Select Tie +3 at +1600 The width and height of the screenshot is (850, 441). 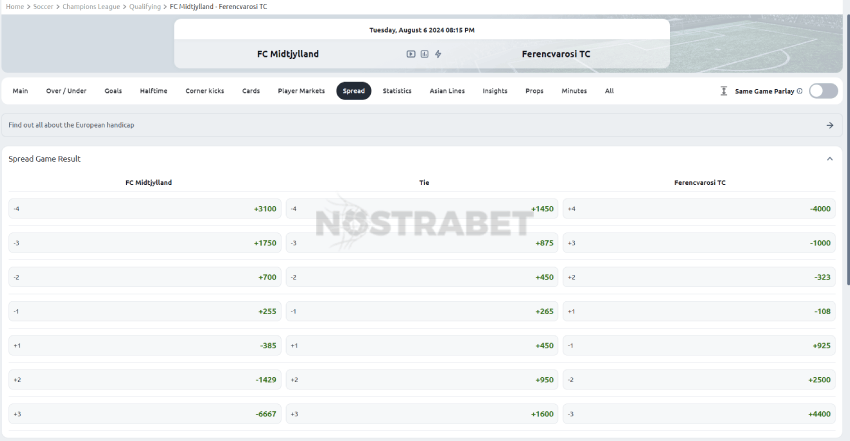point(422,413)
